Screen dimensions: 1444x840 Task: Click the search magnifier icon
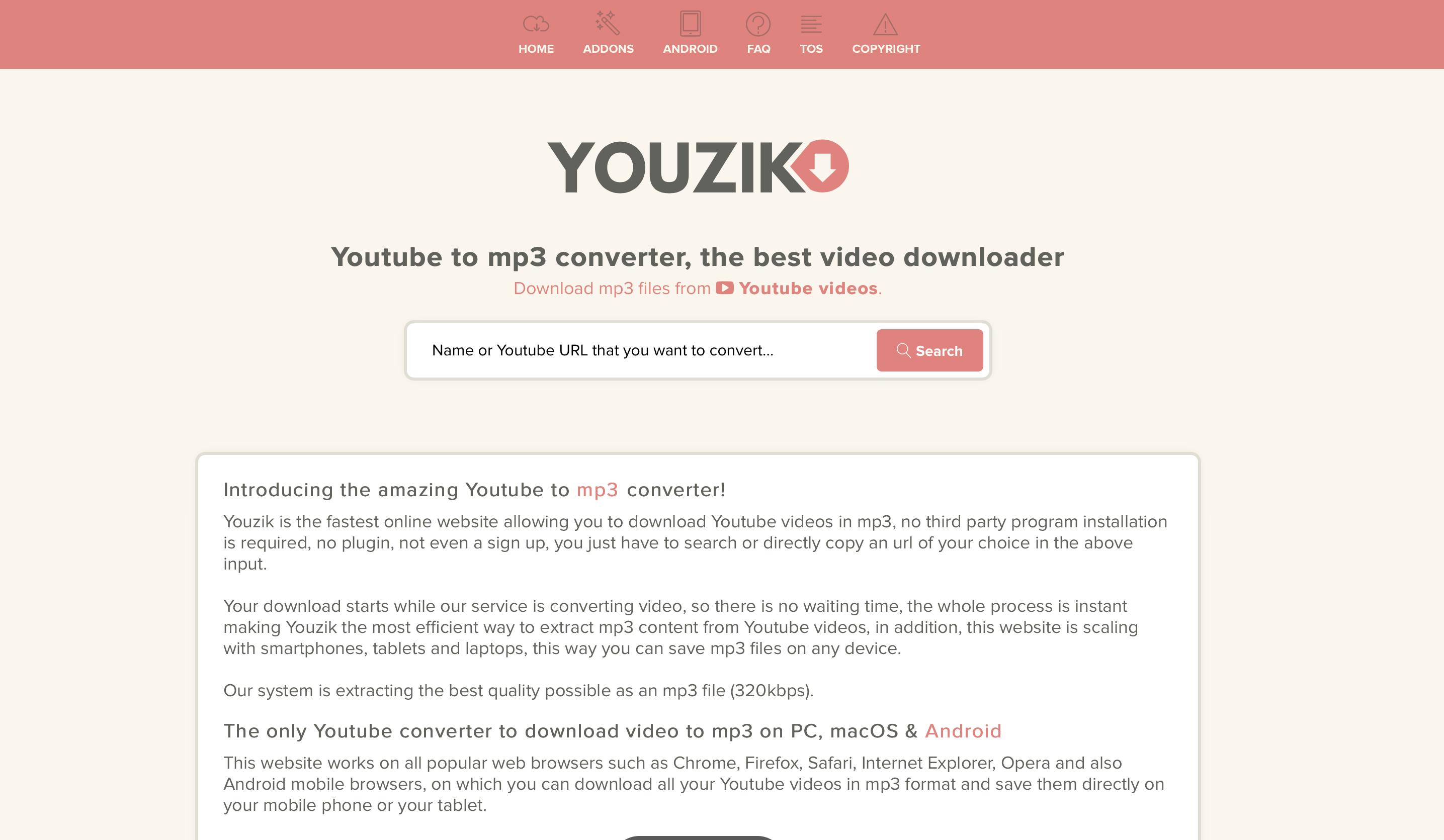(x=902, y=350)
